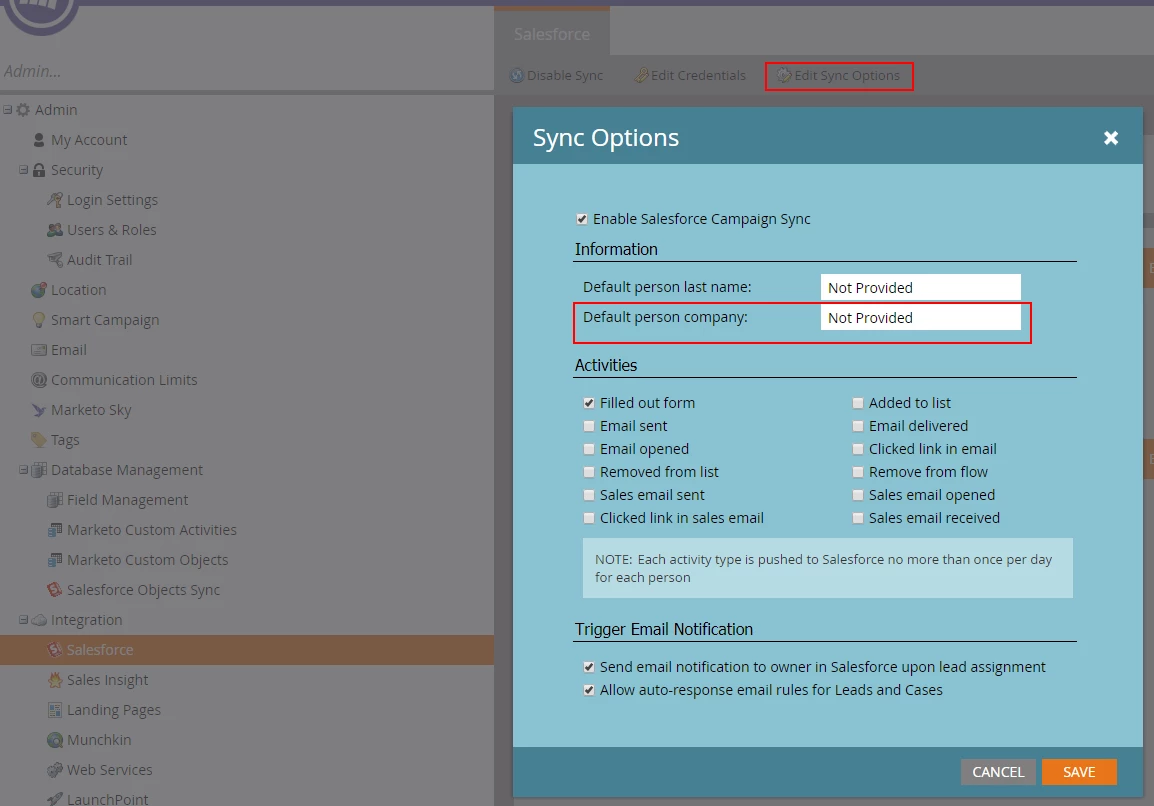This screenshot has width=1154, height=806.
Task: Collapse the Integration tree node
Action: [x=24, y=620]
